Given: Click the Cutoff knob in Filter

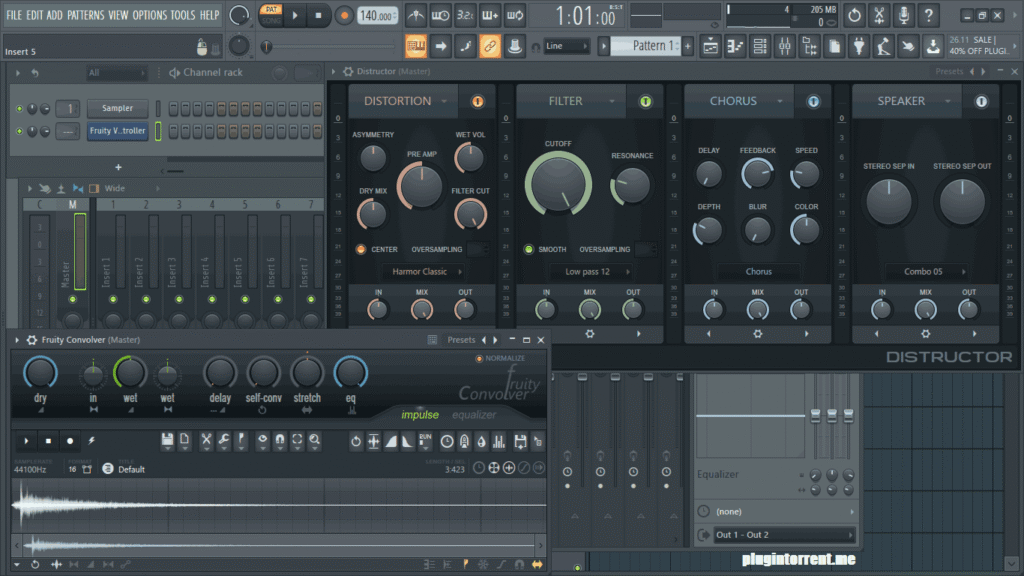Looking at the screenshot, I should [558, 184].
